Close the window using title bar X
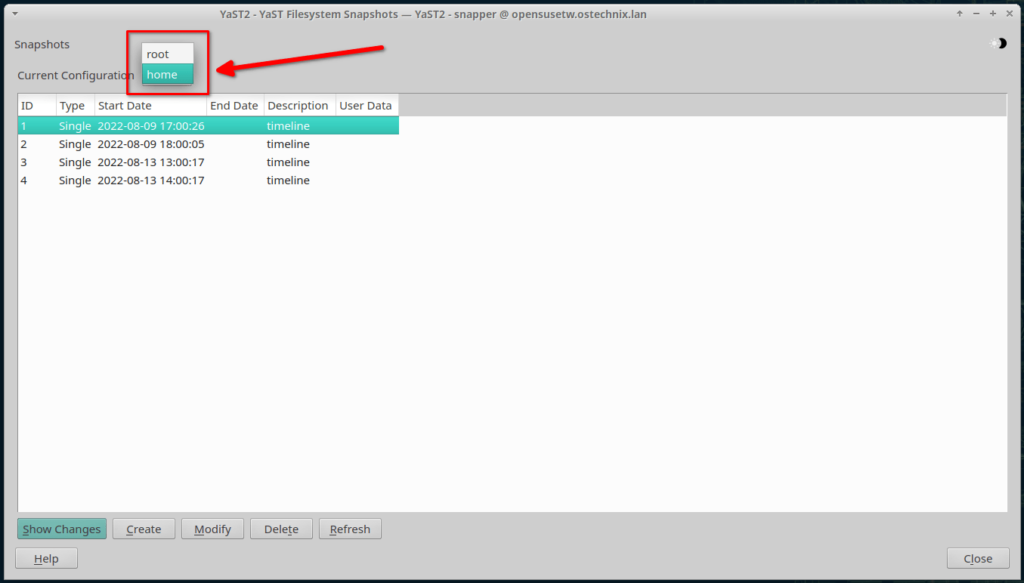The image size is (1024, 583). [x=1008, y=14]
